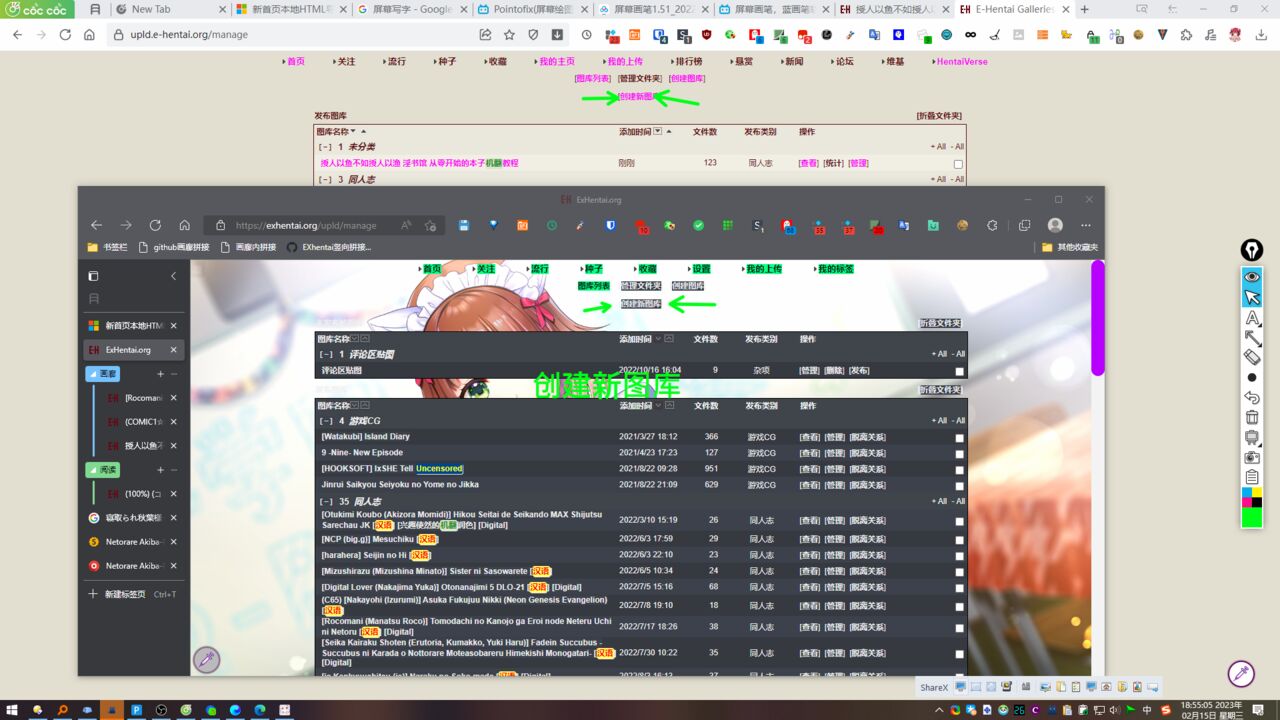Check the box for Island Diary row
This screenshot has height=720, width=1280.
tap(959, 438)
